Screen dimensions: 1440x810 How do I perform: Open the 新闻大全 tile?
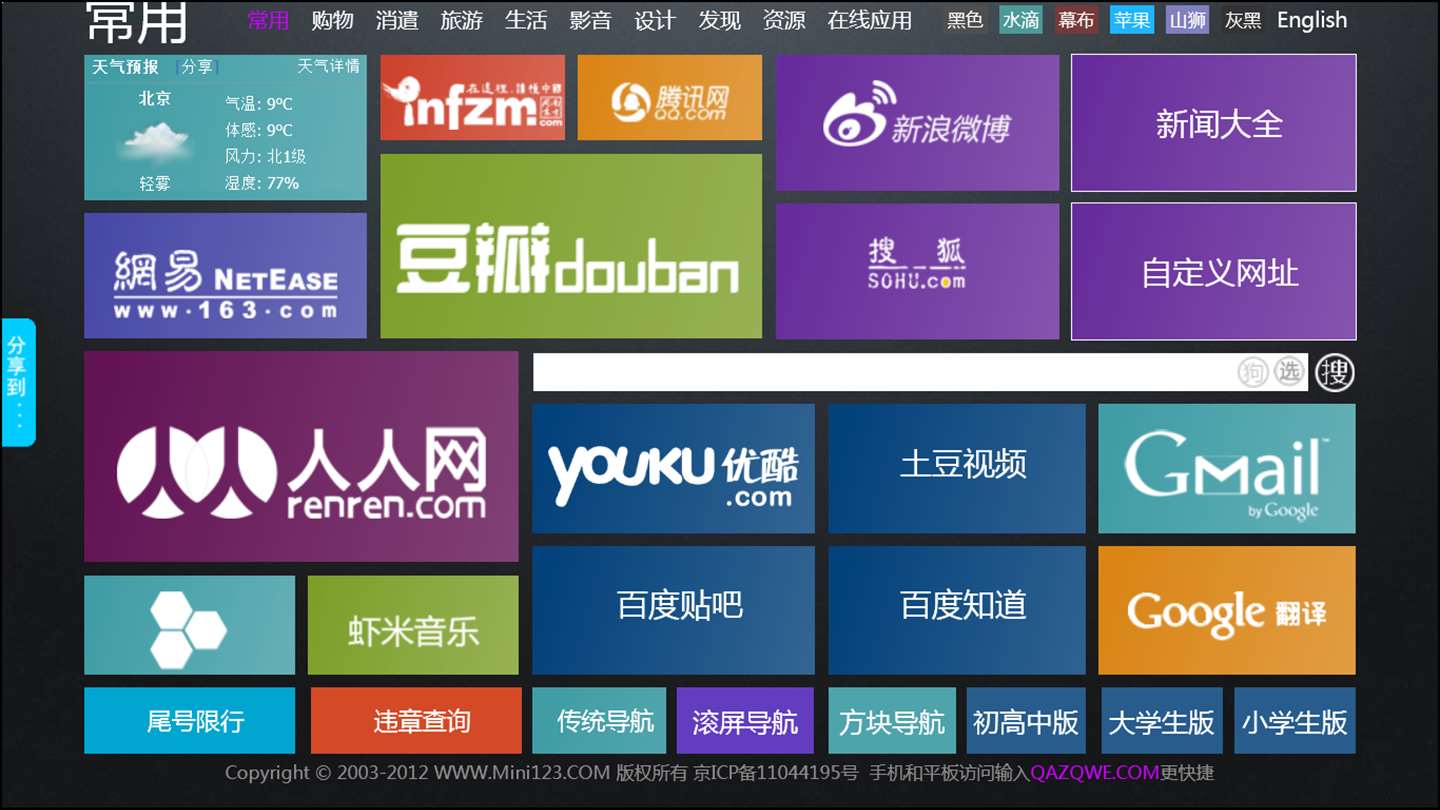pyautogui.click(x=1214, y=123)
